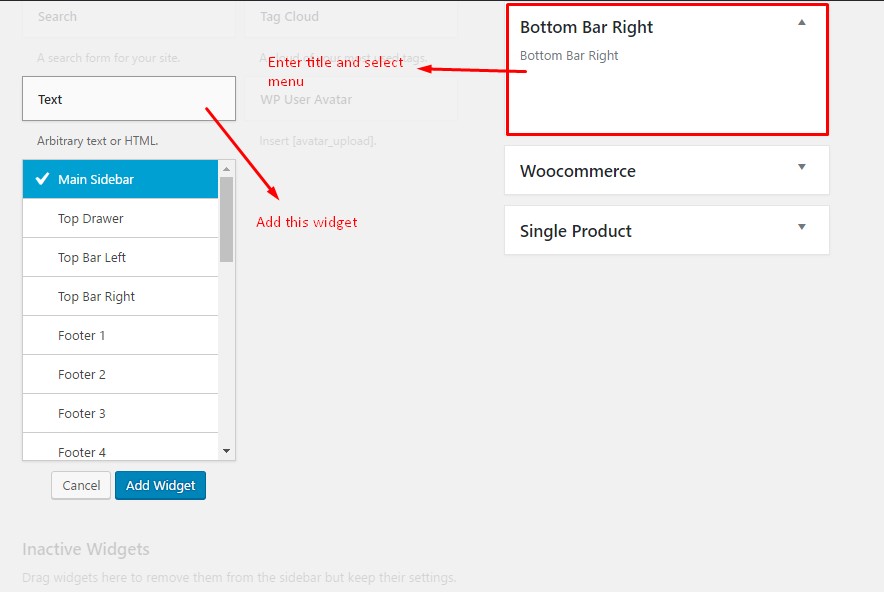Select Top Bar Right option
884x592 pixels.
(x=120, y=296)
